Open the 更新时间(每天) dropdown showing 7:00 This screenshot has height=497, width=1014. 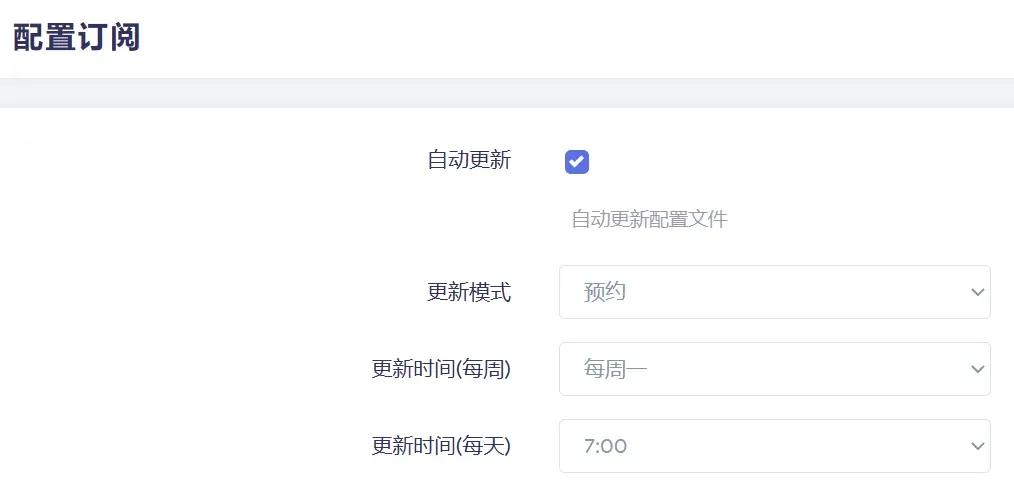(x=775, y=446)
